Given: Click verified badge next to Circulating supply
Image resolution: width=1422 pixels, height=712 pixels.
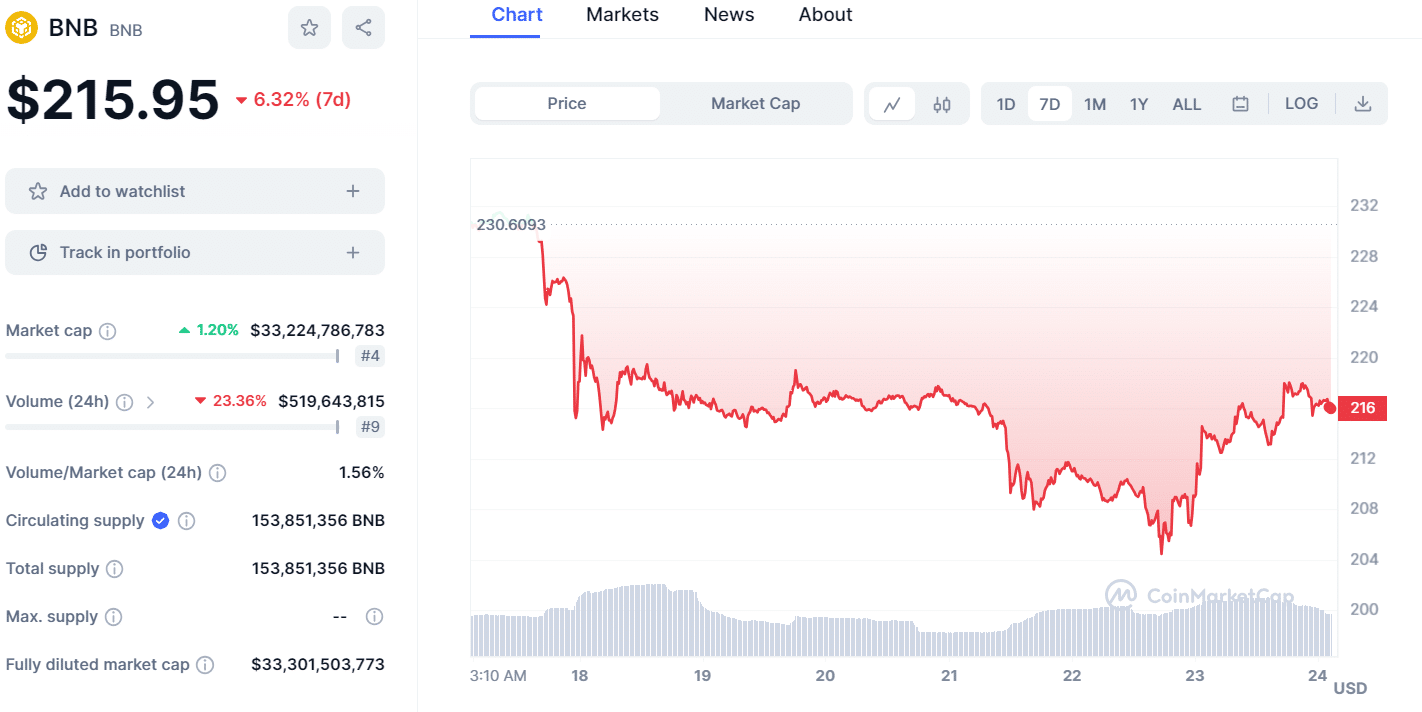Looking at the screenshot, I should point(160,521).
